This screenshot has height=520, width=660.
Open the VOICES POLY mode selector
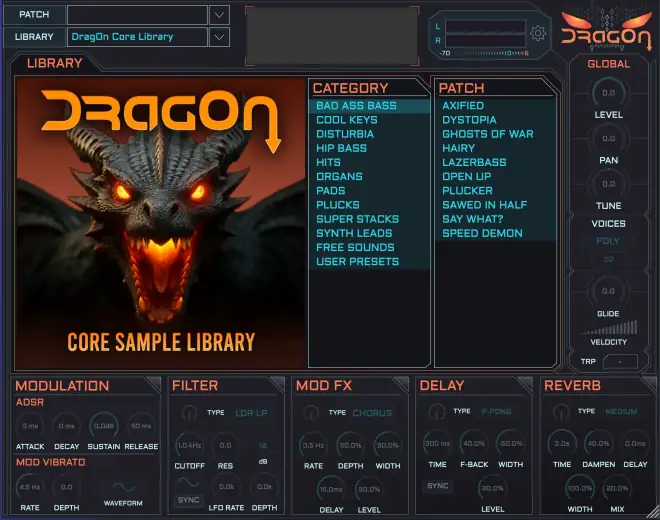click(608, 241)
